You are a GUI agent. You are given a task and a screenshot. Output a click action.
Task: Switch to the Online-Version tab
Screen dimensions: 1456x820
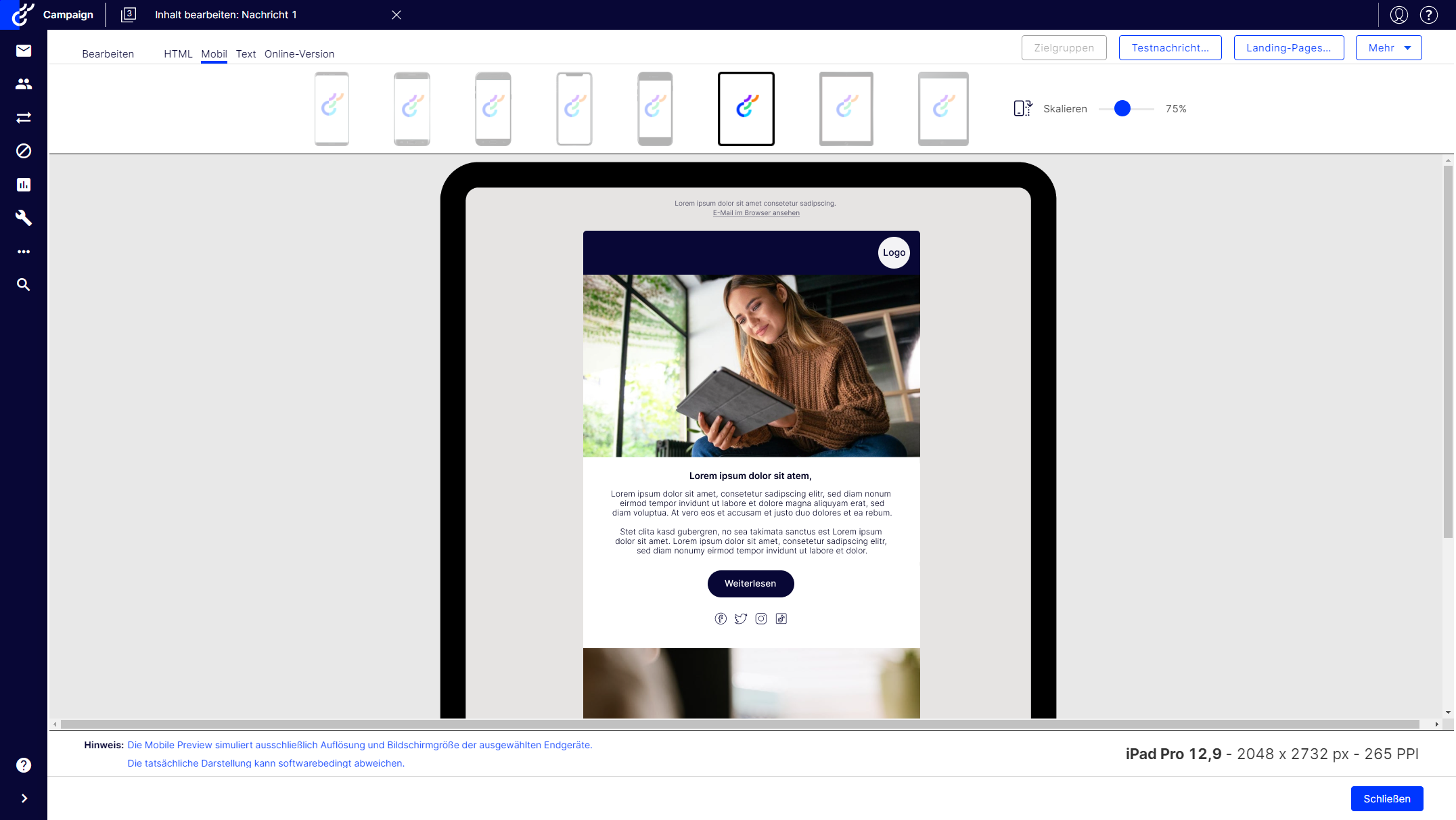(x=299, y=54)
